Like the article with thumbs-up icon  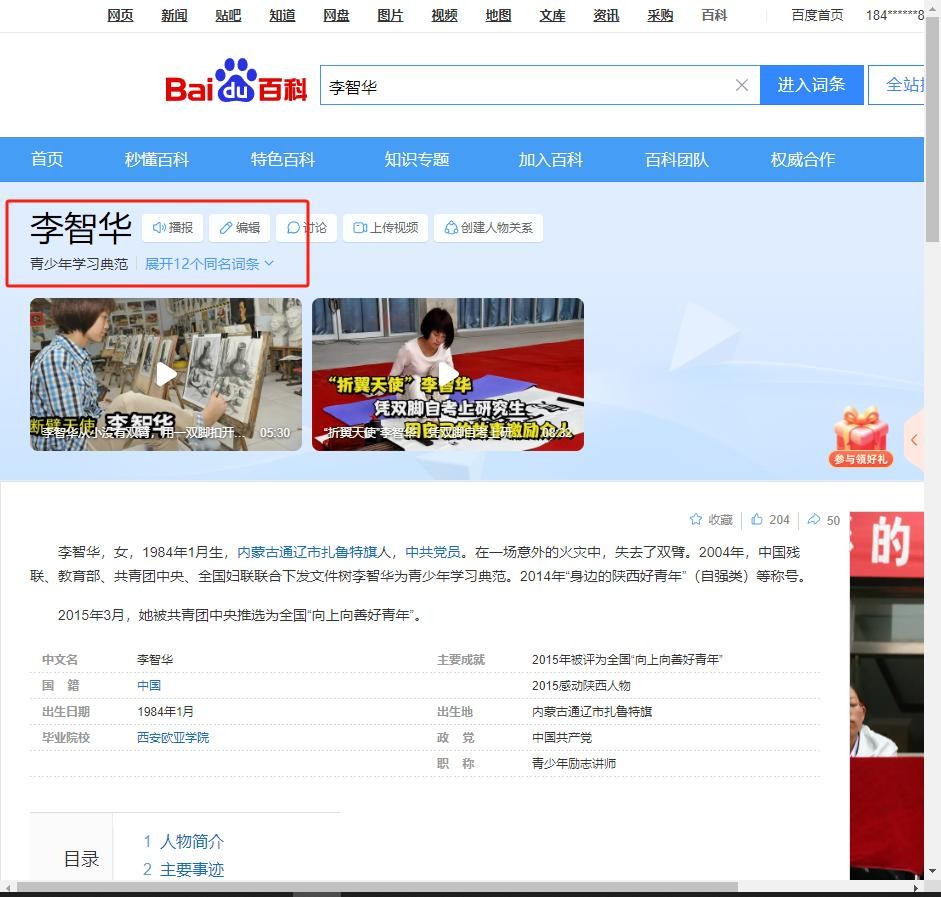[757, 520]
